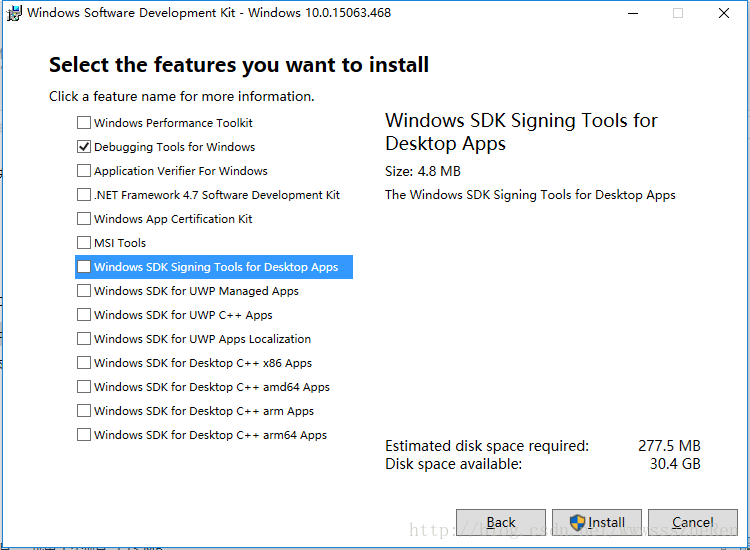Select the MSI Tools checkbox
The image size is (750, 550).
(x=84, y=242)
